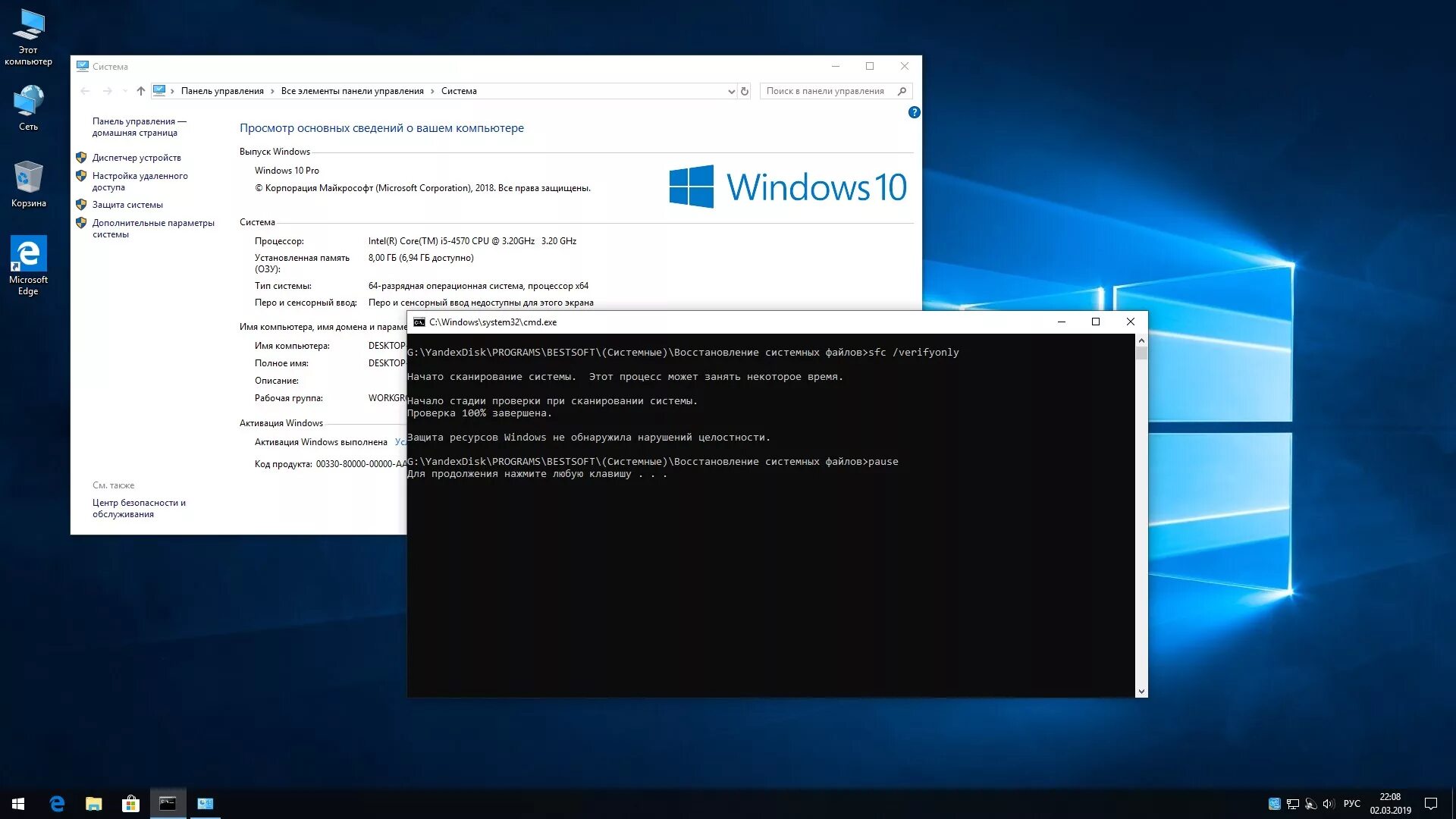Open Защита системы link
Viewport: 1456px width, 819px height.
127,205
